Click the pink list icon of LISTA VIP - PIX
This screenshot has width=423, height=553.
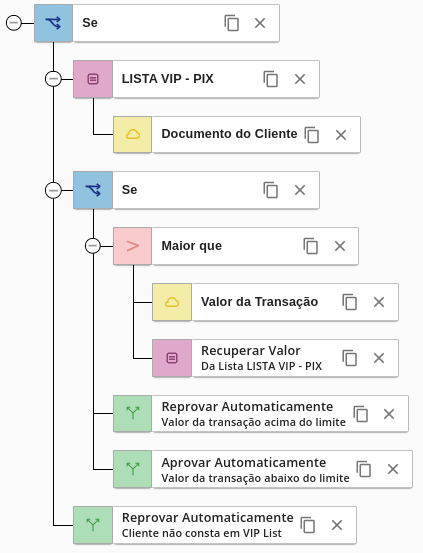point(93,79)
